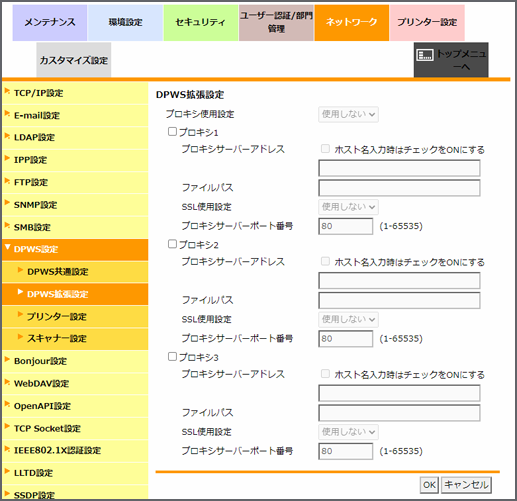Screen dimensions: 517x501
Task: Click arrow icon beside WebDAV設定
Action: 7,382
